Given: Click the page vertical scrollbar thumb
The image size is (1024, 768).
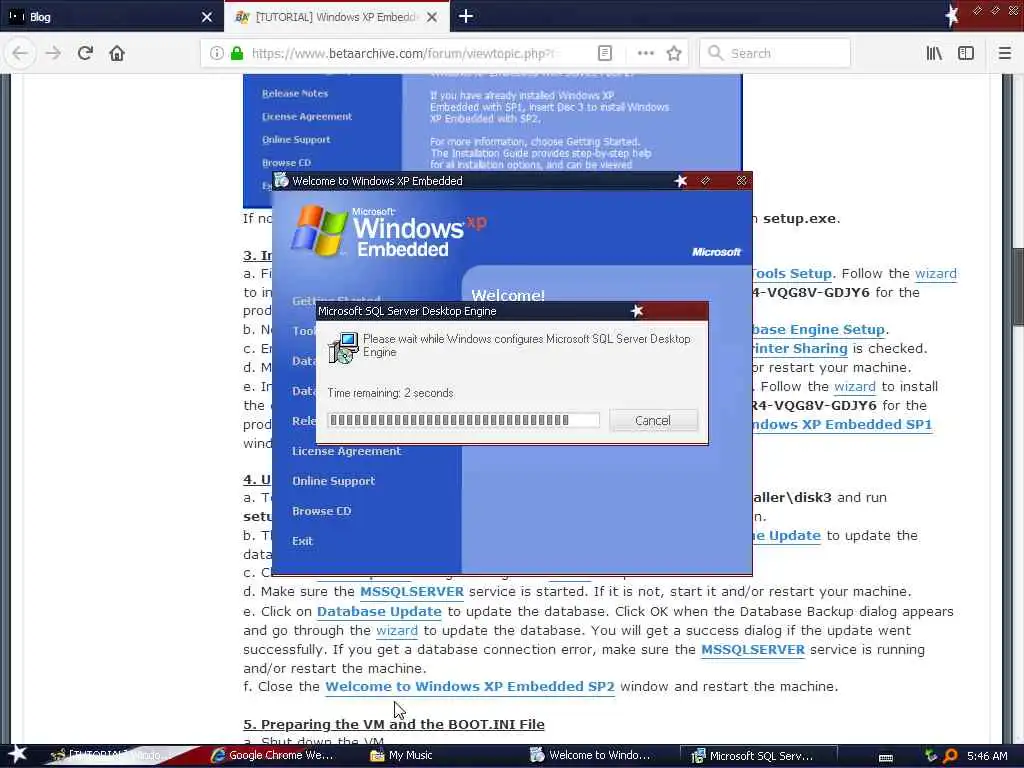Looking at the screenshot, I should 1017,286.
